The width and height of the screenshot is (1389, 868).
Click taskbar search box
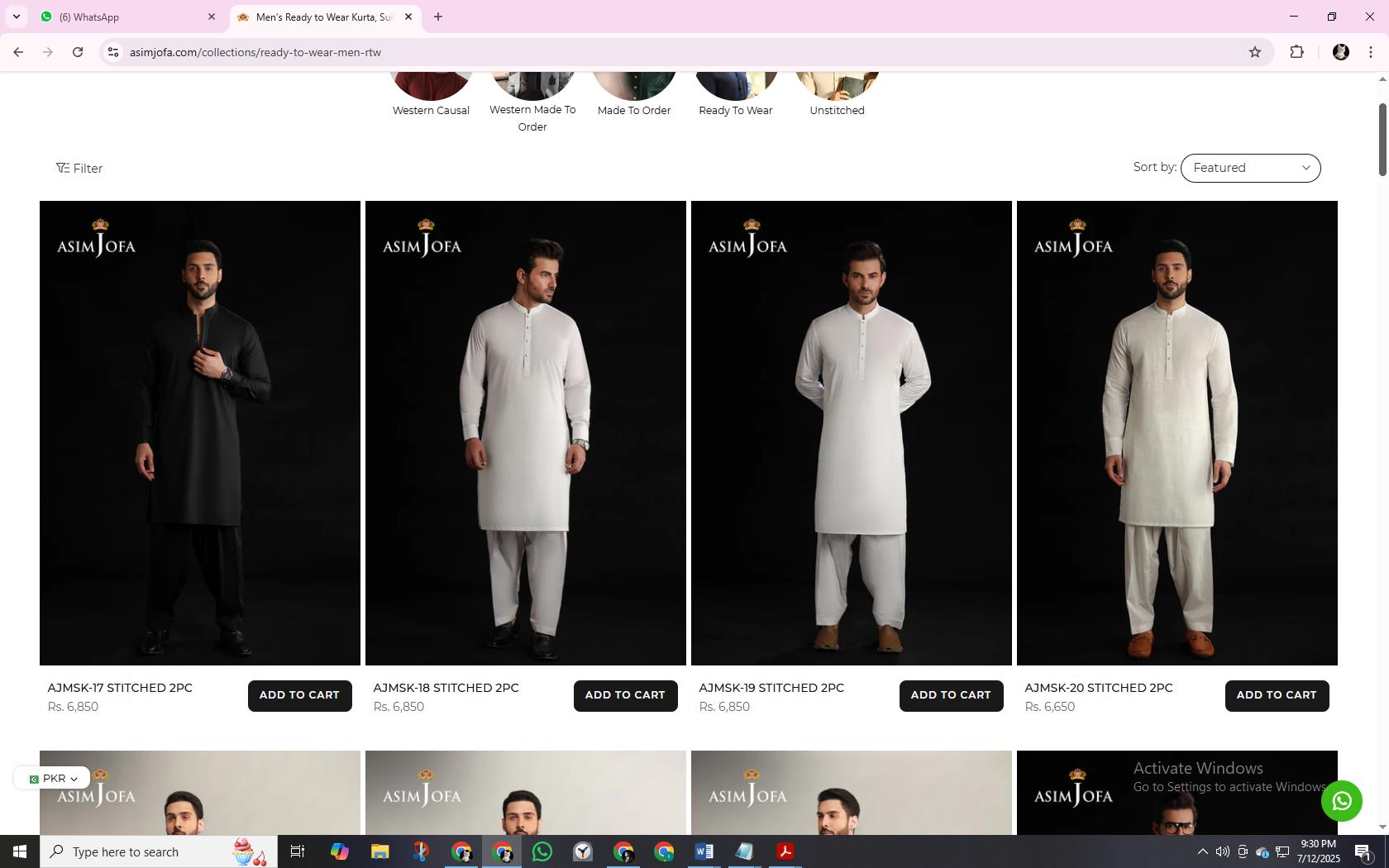pyautogui.click(x=159, y=851)
